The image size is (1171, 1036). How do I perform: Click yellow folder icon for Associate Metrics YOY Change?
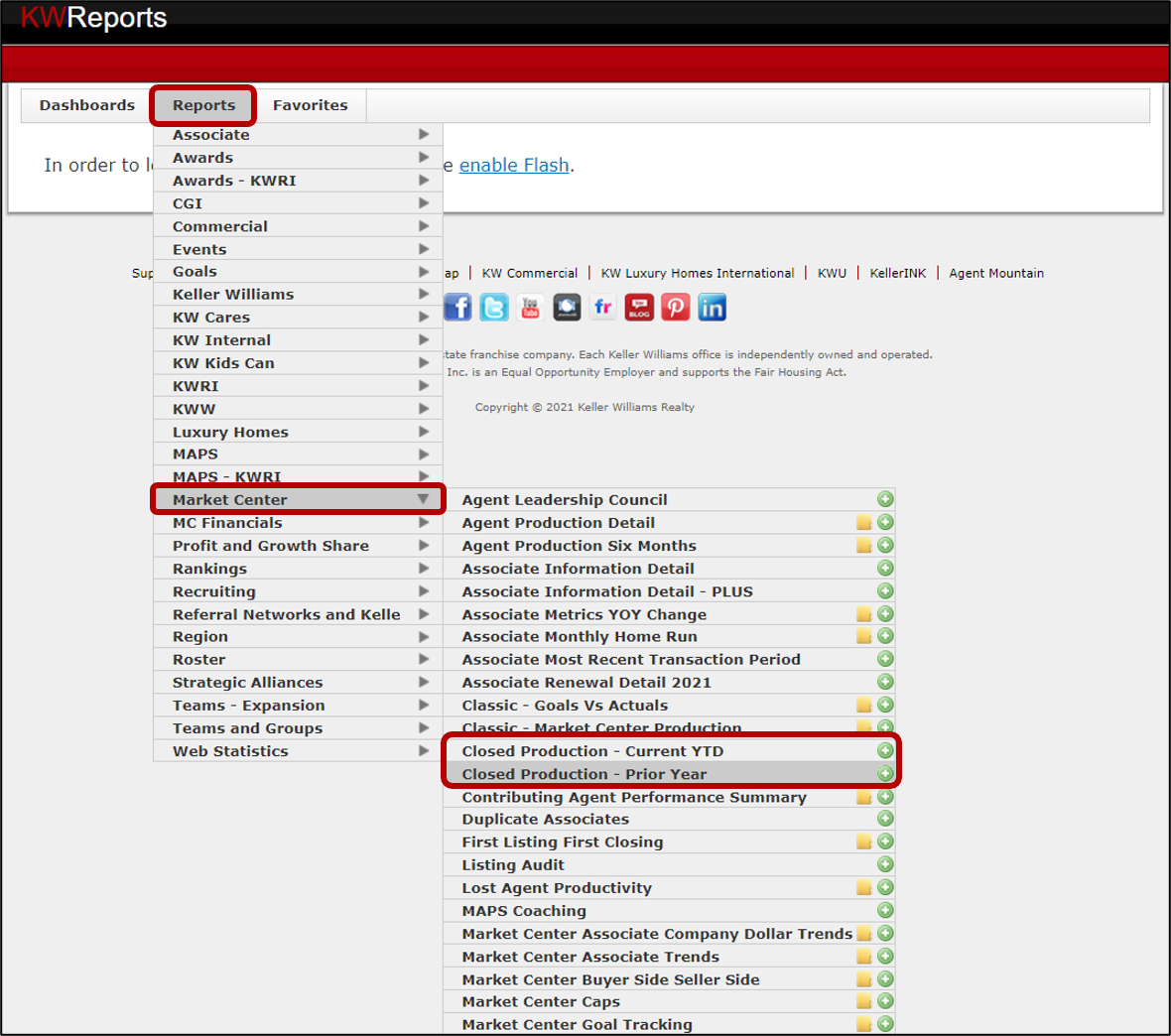point(864,614)
